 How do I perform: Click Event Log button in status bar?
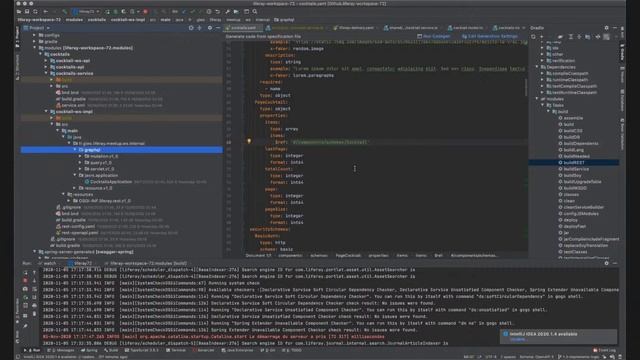(x=604, y=350)
